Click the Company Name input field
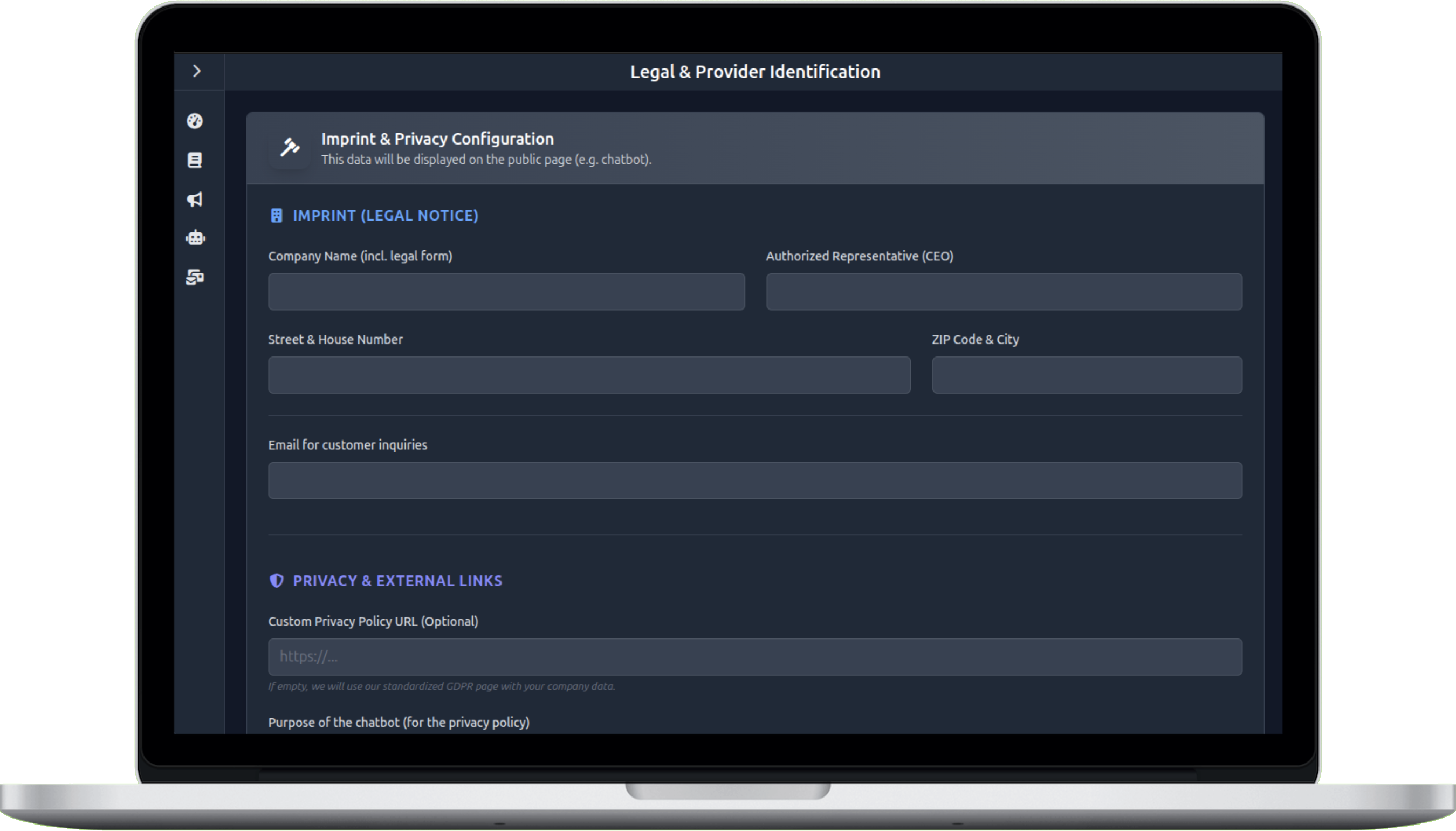This screenshot has width=1456, height=831. [x=506, y=291]
